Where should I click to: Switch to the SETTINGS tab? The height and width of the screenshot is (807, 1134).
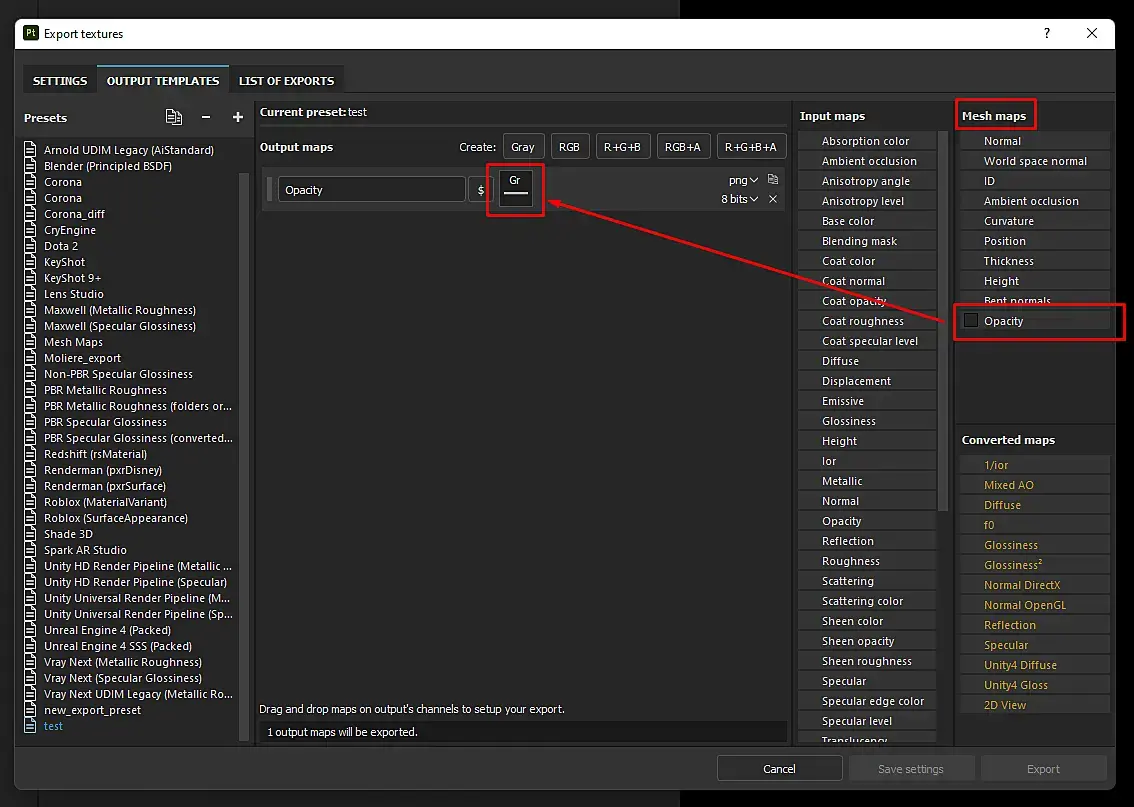pyautogui.click(x=60, y=80)
